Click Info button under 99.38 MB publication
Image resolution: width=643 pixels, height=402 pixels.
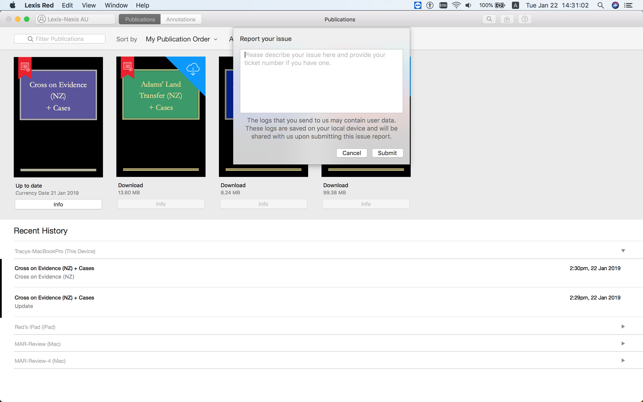point(366,204)
